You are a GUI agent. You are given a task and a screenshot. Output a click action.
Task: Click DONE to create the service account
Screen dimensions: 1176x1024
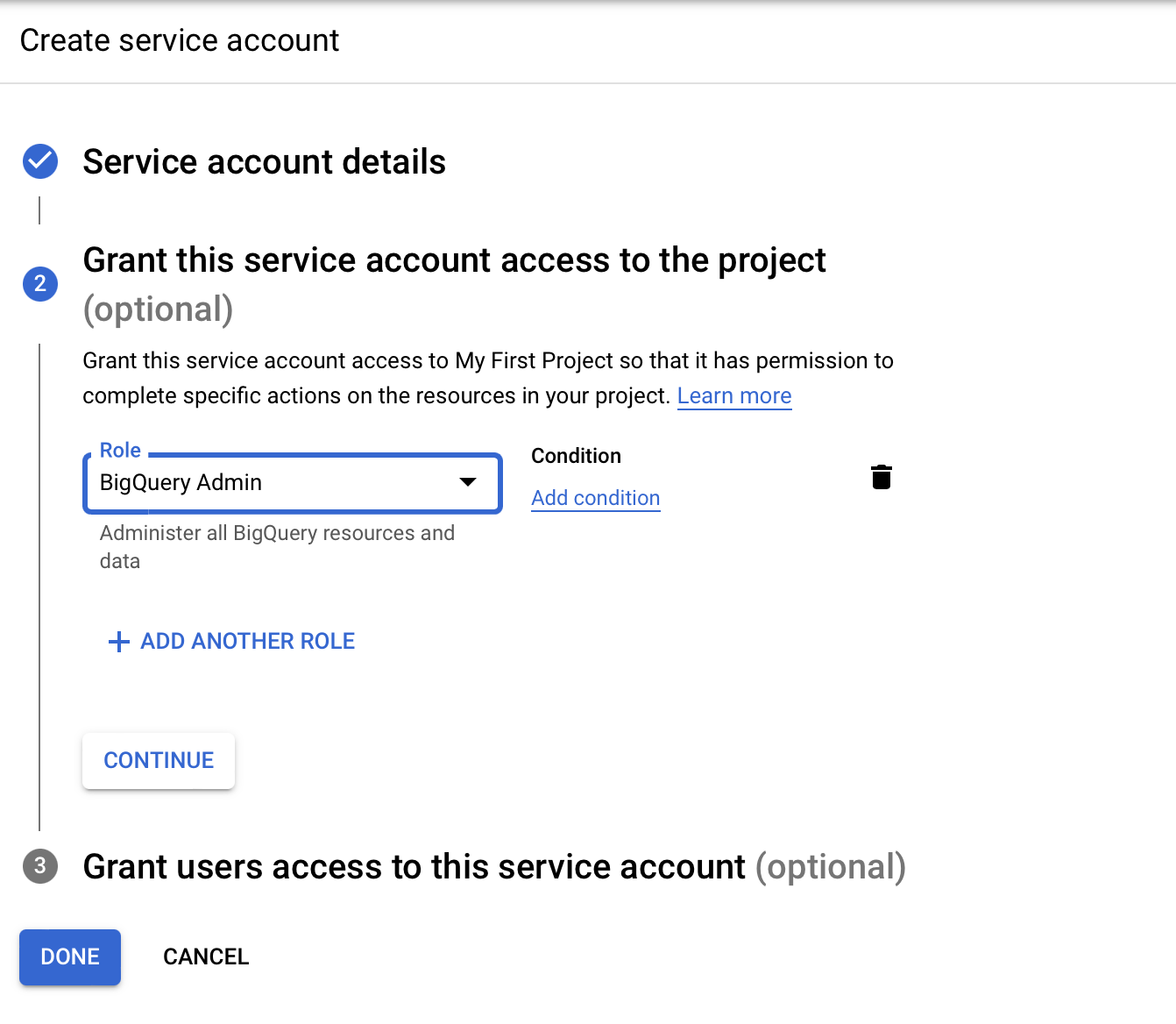69,956
